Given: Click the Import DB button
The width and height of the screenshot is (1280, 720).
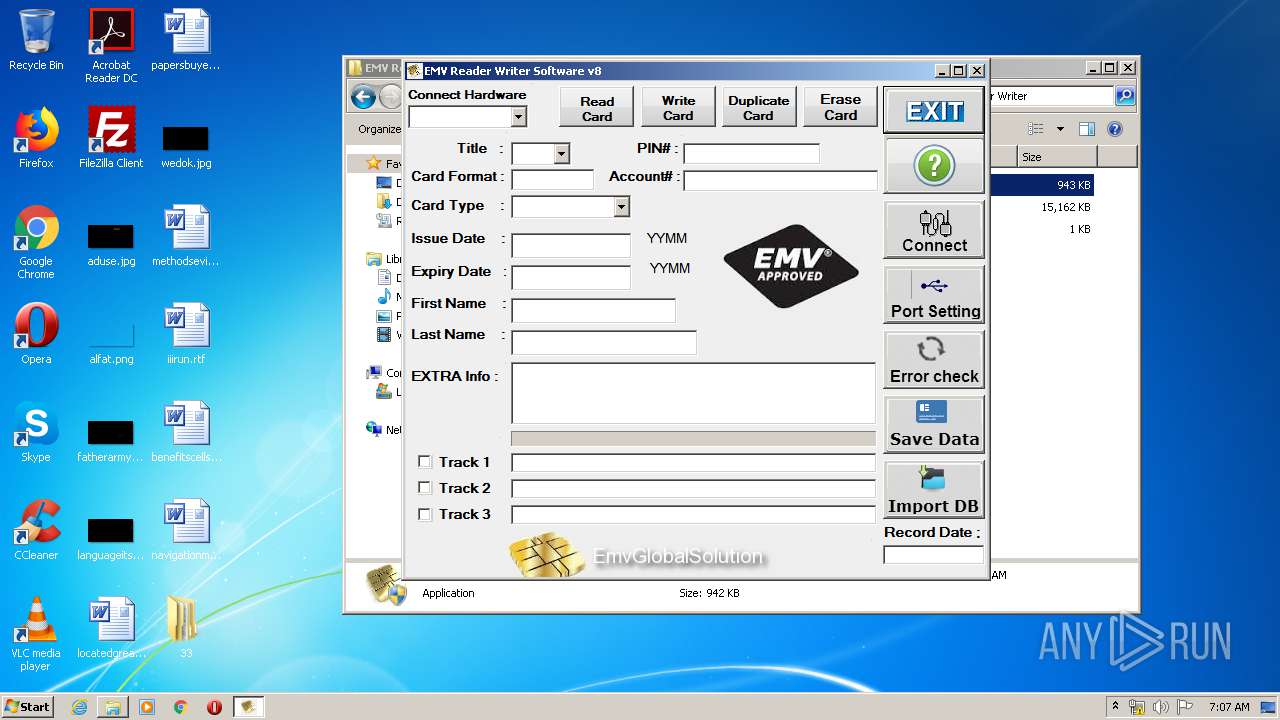Looking at the screenshot, I should (934, 490).
